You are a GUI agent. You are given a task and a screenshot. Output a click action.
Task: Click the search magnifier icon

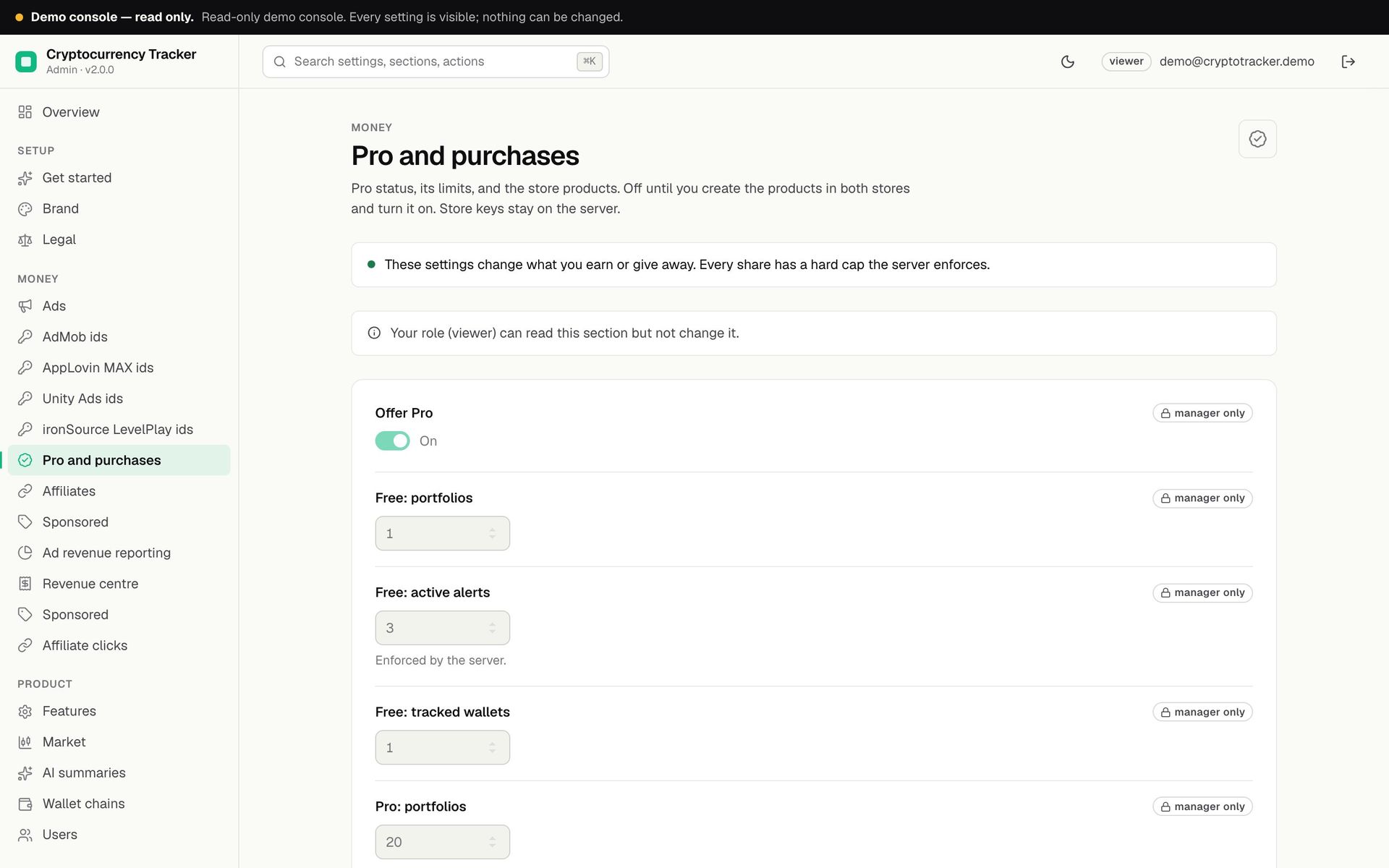point(279,61)
